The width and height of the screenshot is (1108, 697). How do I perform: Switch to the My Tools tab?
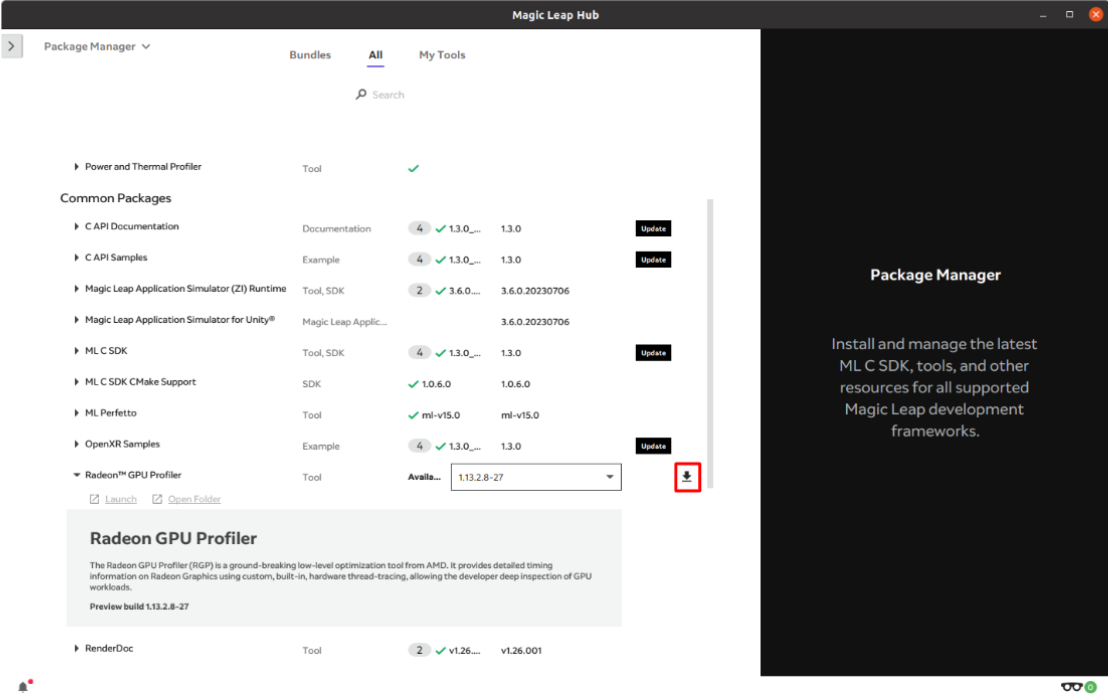click(442, 55)
